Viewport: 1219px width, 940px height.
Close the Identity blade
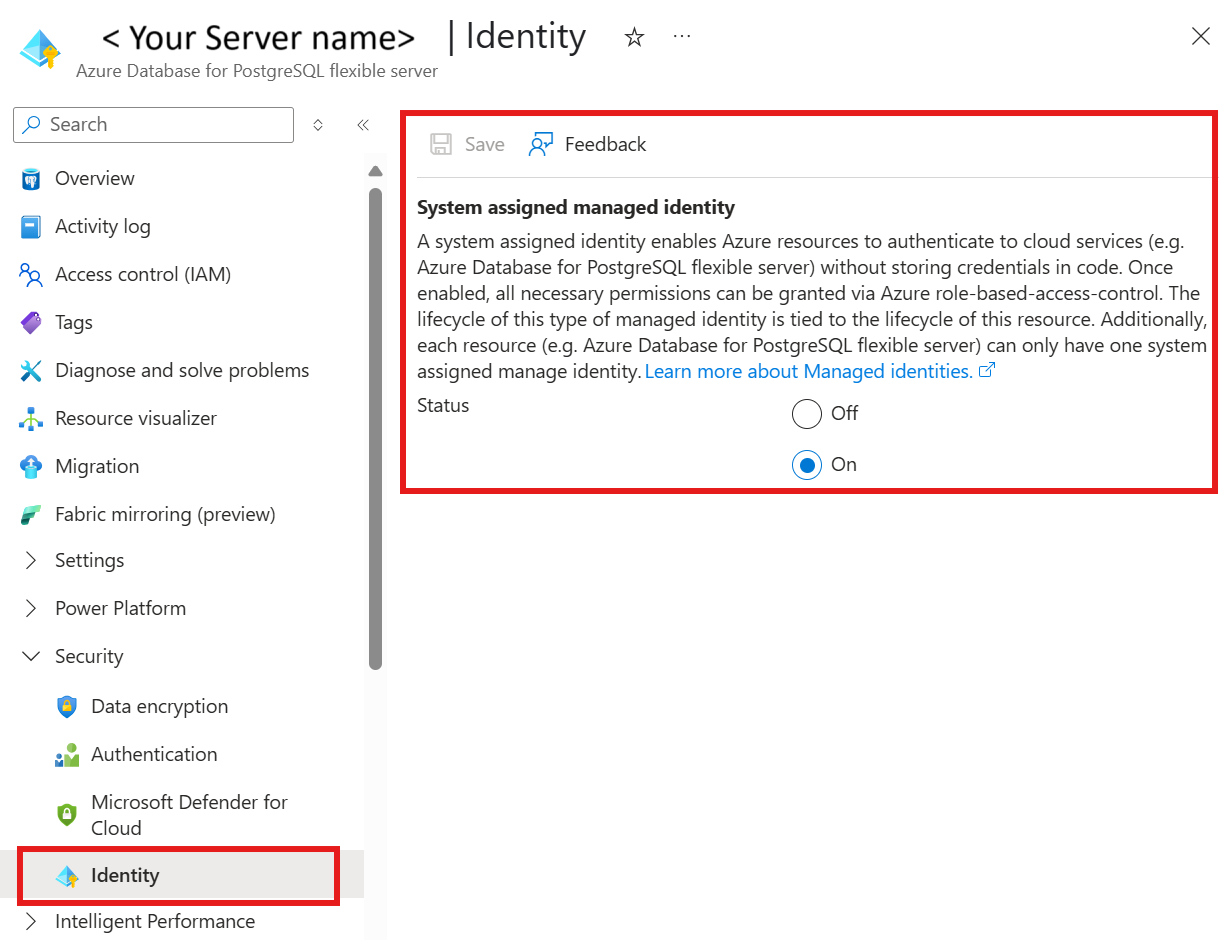1201,36
